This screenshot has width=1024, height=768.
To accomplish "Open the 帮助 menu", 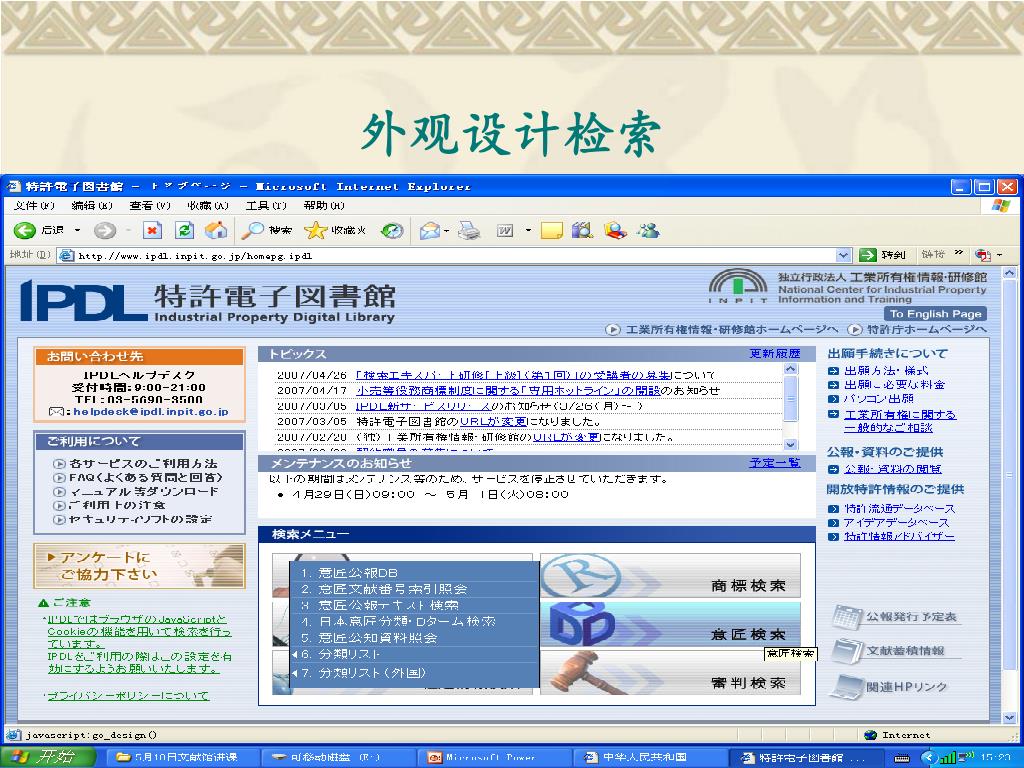I will [x=324, y=206].
